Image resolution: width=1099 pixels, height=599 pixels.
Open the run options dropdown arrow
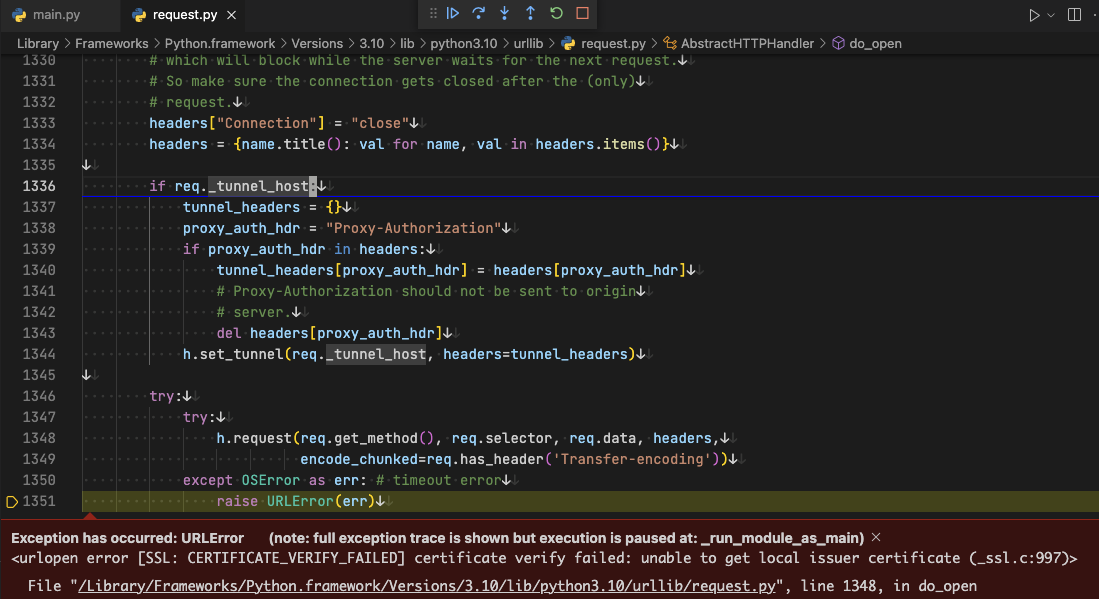(1051, 15)
